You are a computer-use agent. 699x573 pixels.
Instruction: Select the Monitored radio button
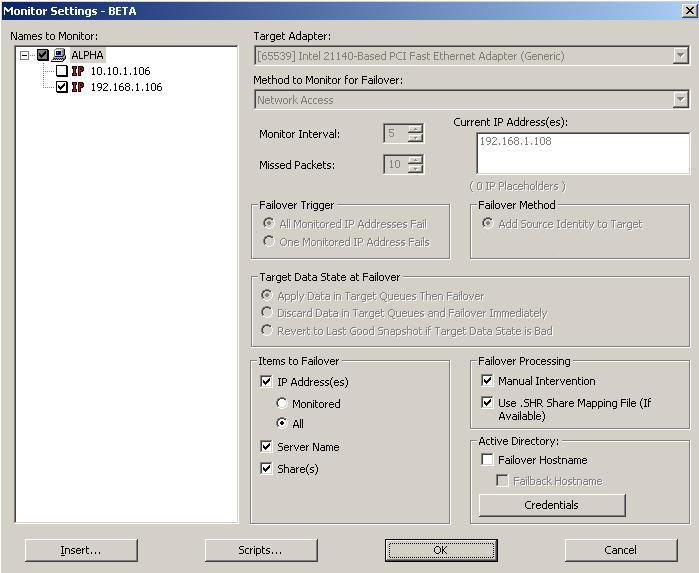[x=282, y=404]
